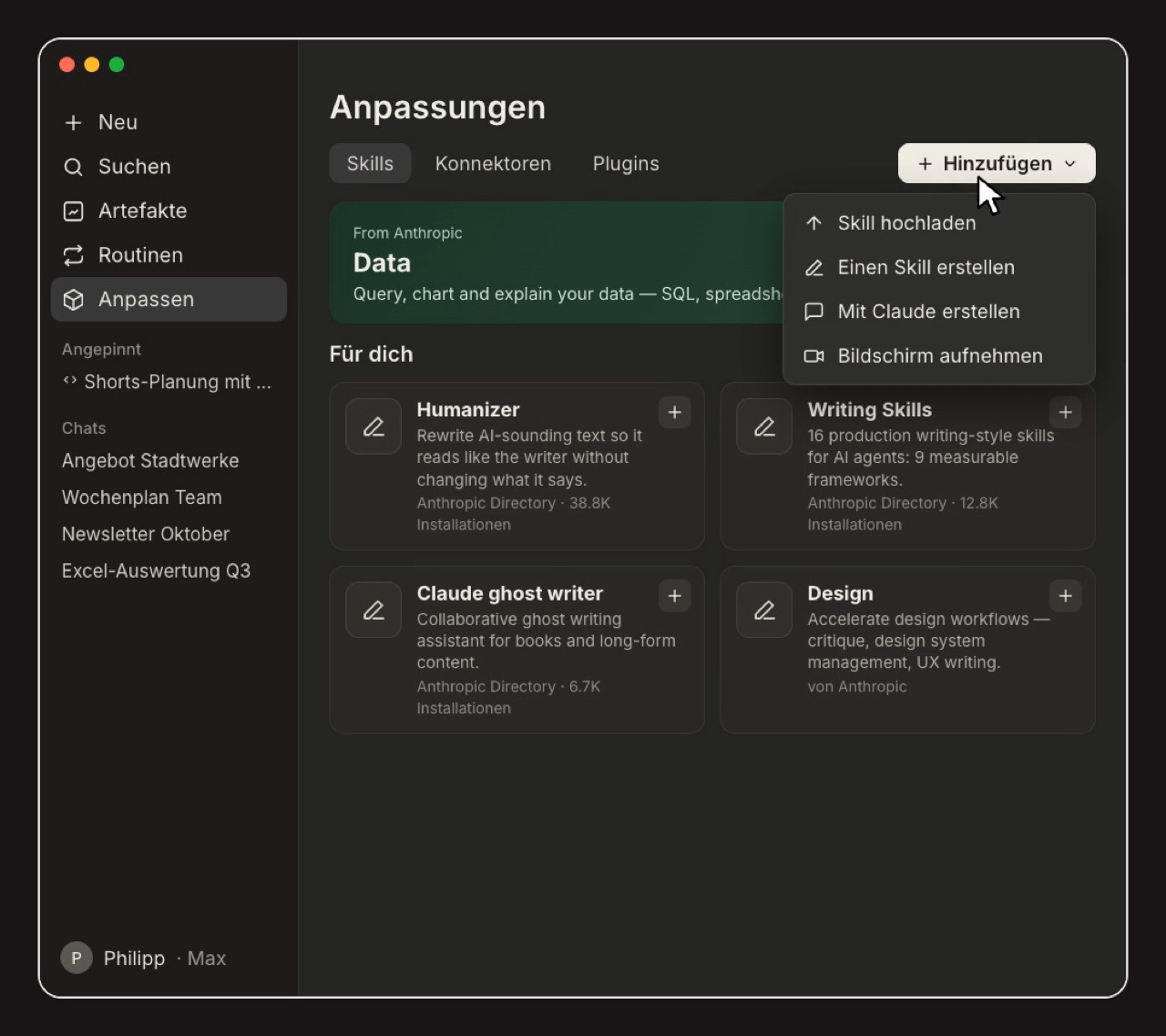Collapse the Hinzufügen dropdown chevron
1166x1036 pixels.
click(1070, 164)
